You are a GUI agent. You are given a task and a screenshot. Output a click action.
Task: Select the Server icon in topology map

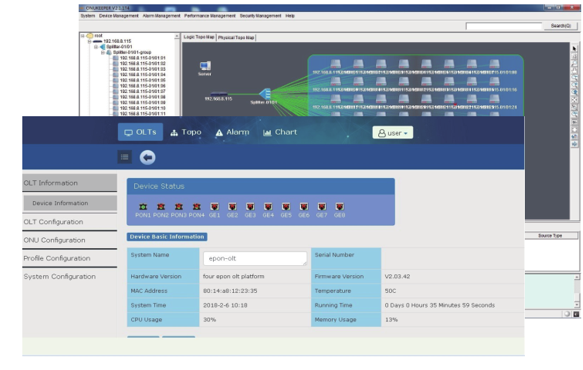click(x=205, y=66)
